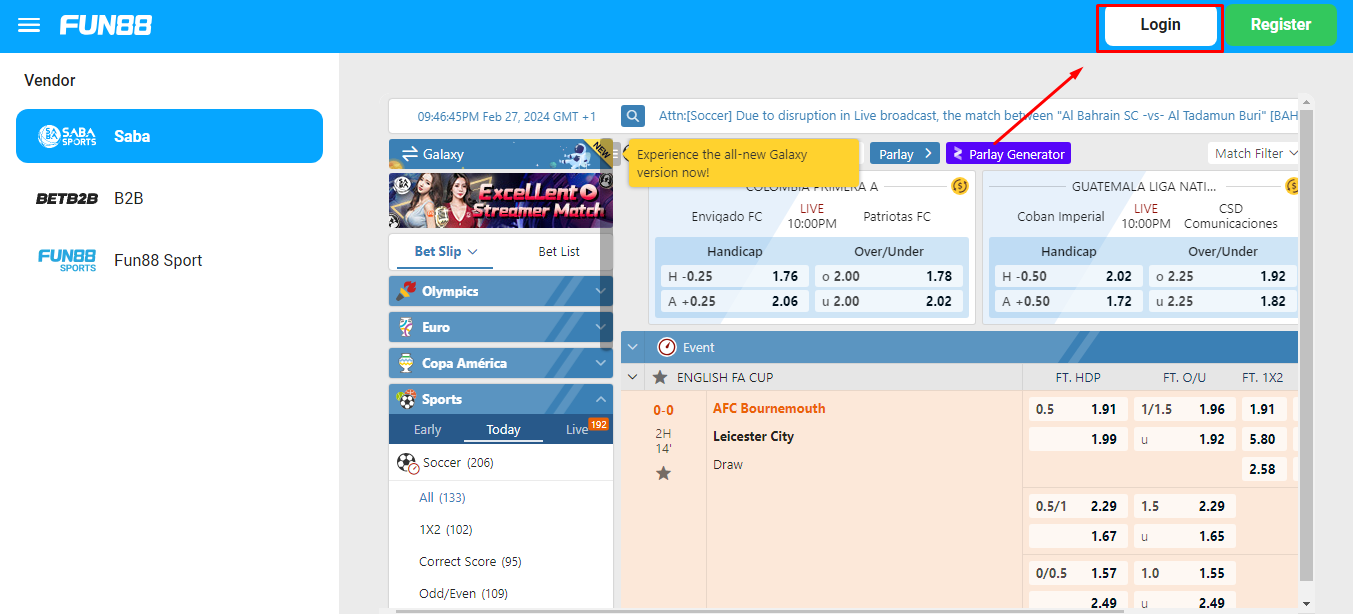Click the Olympics torch icon
Screen dimensions: 1353x614
[406, 291]
